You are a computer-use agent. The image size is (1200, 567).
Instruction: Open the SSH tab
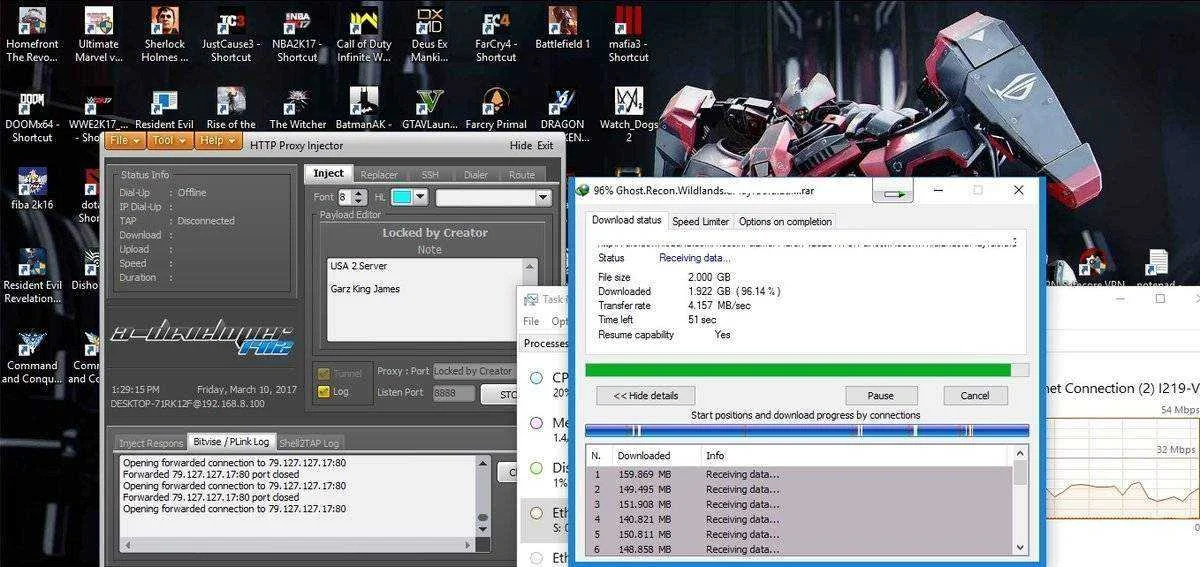click(430, 175)
